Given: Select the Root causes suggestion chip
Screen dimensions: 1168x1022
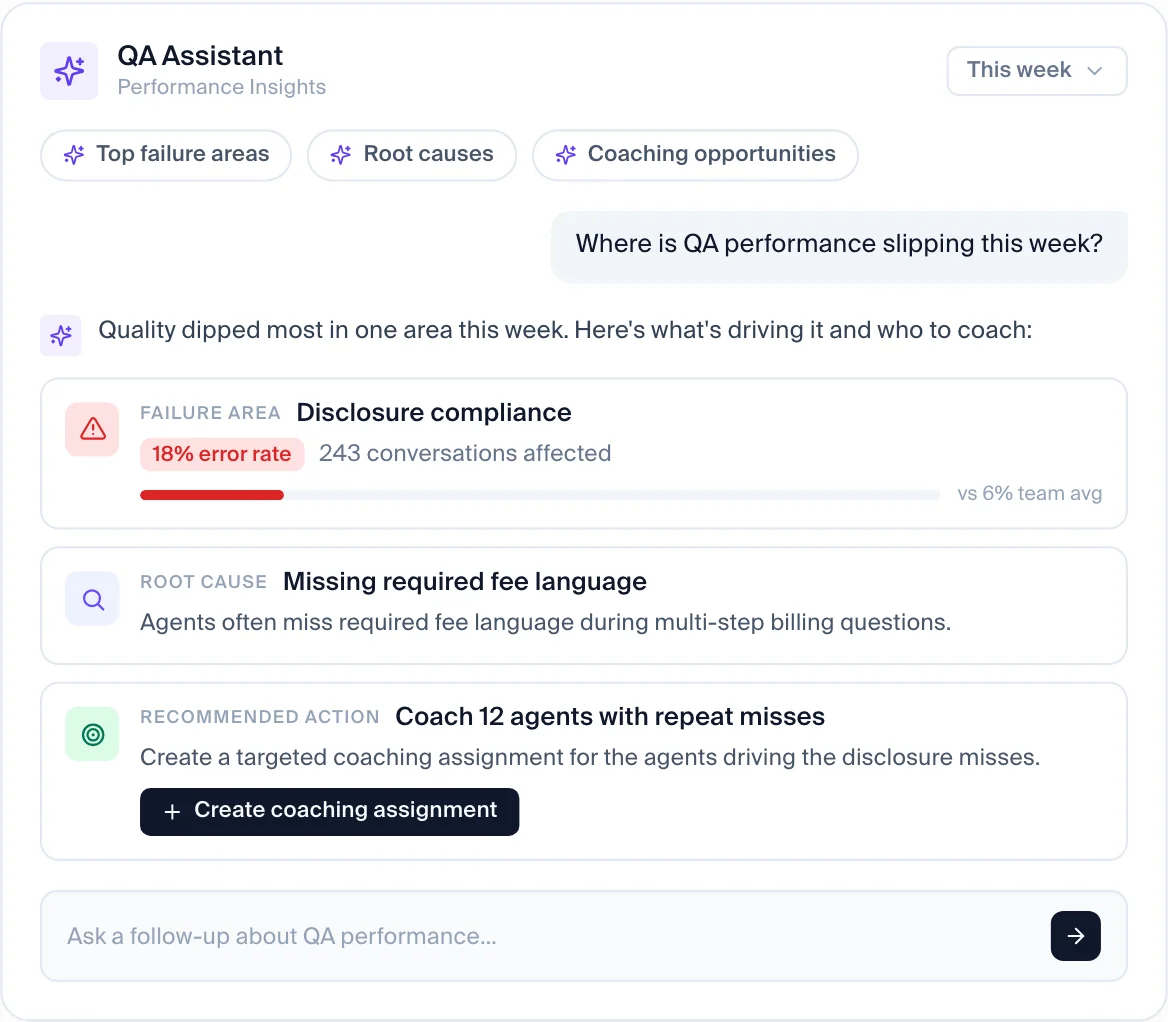Looking at the screenshot, I should click(x=412, y=155).
